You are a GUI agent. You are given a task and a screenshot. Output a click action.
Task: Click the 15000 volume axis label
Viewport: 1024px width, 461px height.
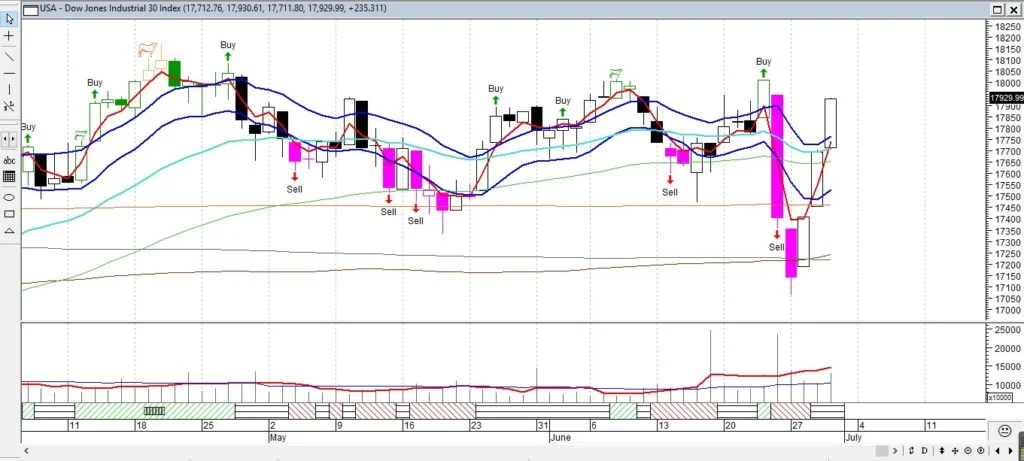point(1008,367)
